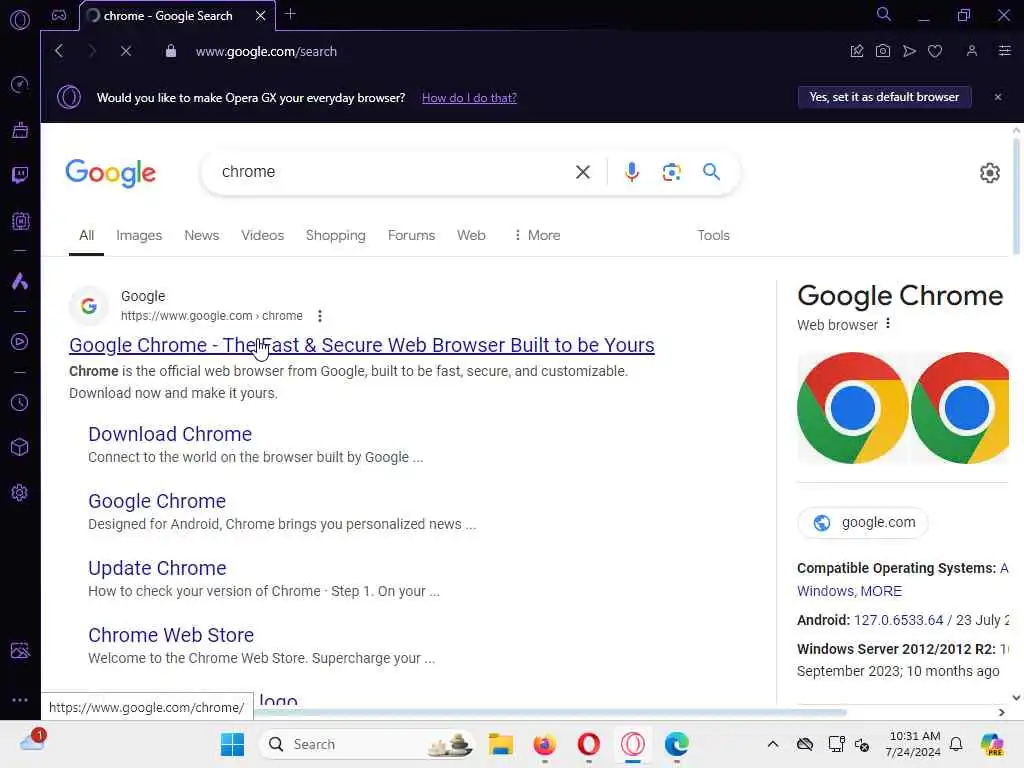Screen dimensions: 1024x768
Task: Switch to the Web tab
Action: pos(471,235)
